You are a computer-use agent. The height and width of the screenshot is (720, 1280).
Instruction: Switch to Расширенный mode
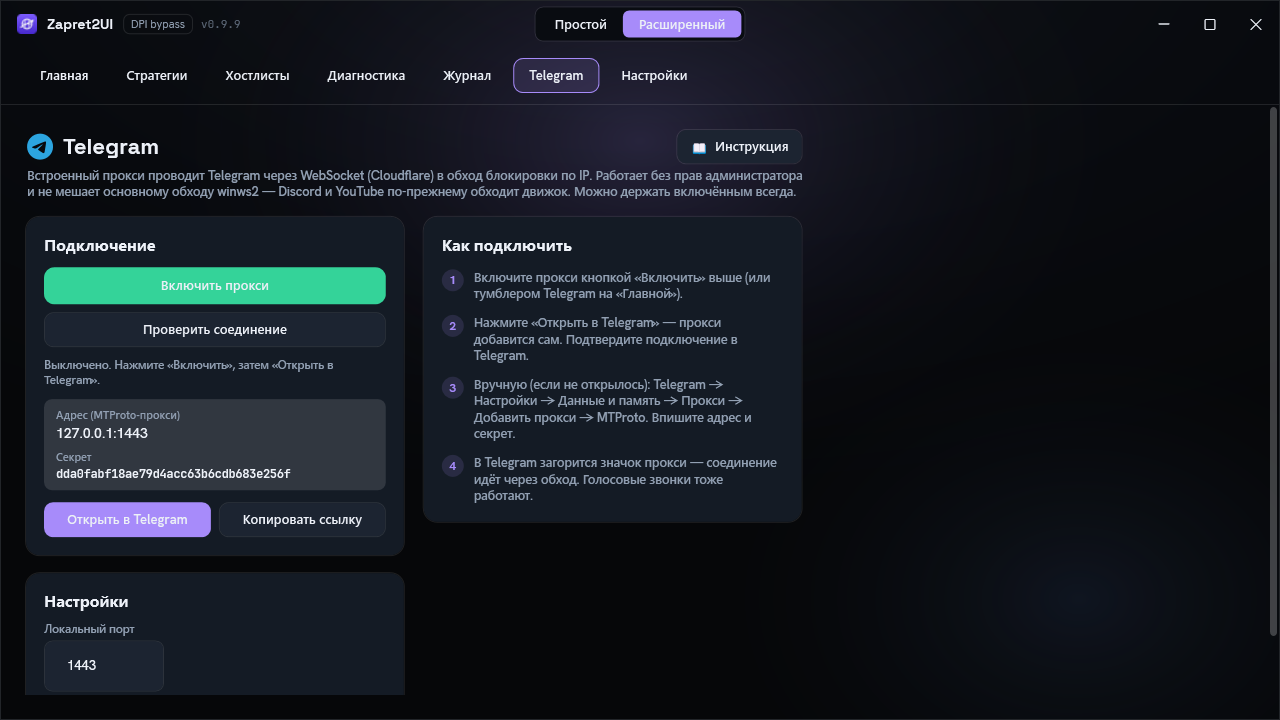pos(682,24)
